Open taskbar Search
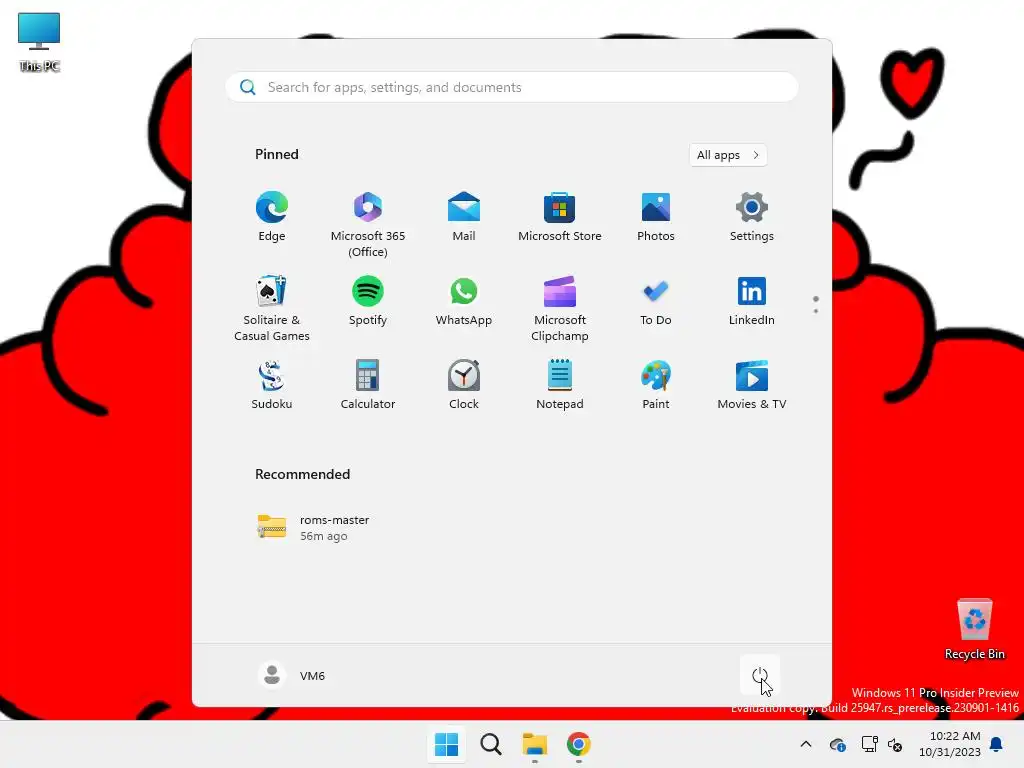Image resolution: width=1024 pixels, height=768 pixels. (x=490, y=744)
